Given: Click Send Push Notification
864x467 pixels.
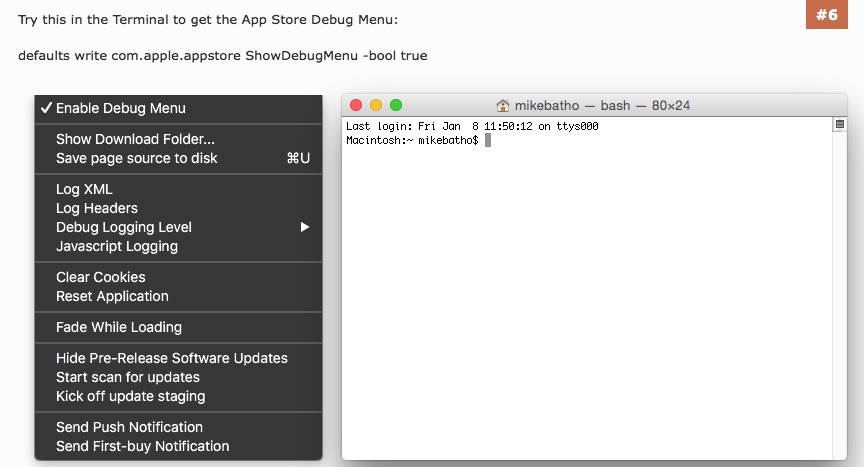Looking at the screenshot, I should pos(179,427).
